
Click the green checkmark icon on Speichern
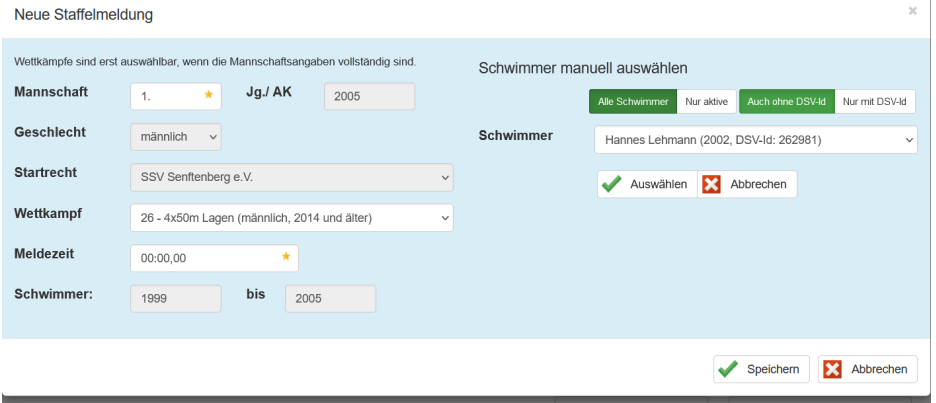click(x=729, y=370)
